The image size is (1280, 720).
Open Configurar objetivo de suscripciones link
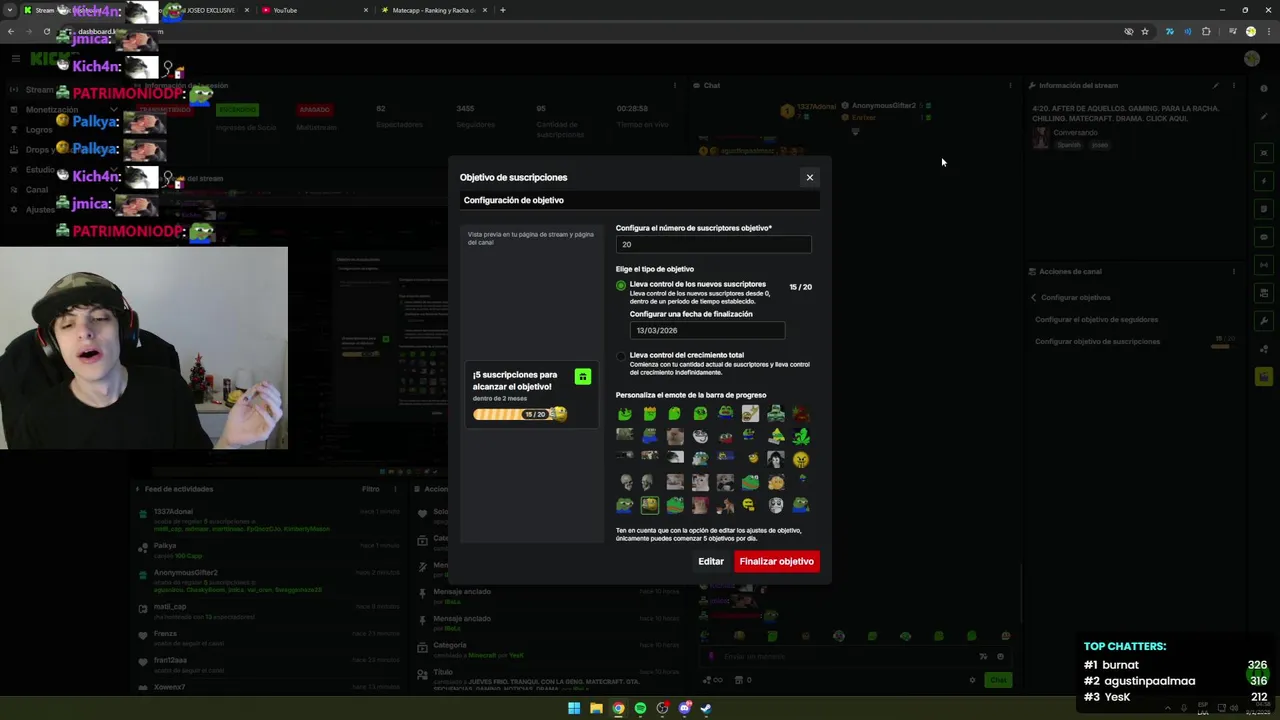coord(1097,341)
